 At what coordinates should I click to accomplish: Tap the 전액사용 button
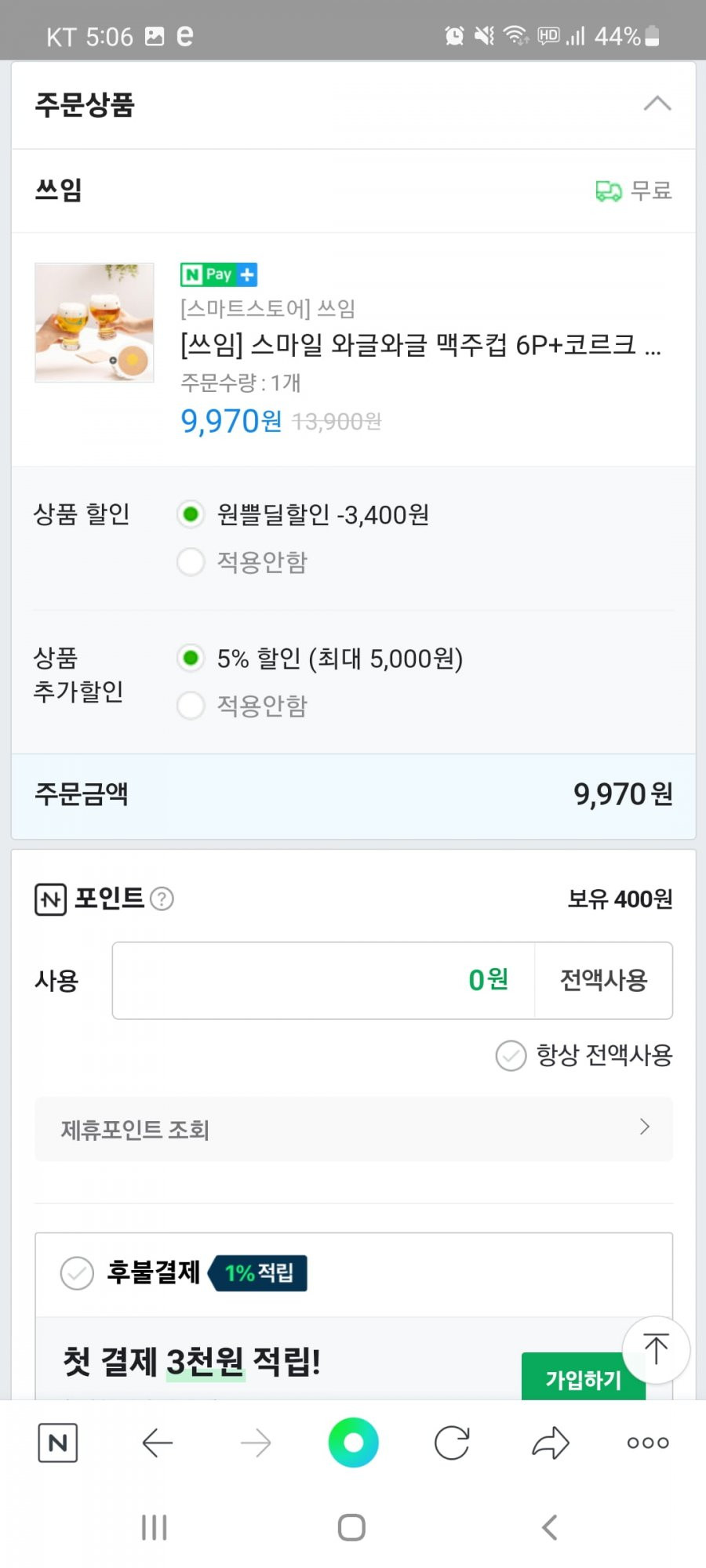click(x=603, y=980)
